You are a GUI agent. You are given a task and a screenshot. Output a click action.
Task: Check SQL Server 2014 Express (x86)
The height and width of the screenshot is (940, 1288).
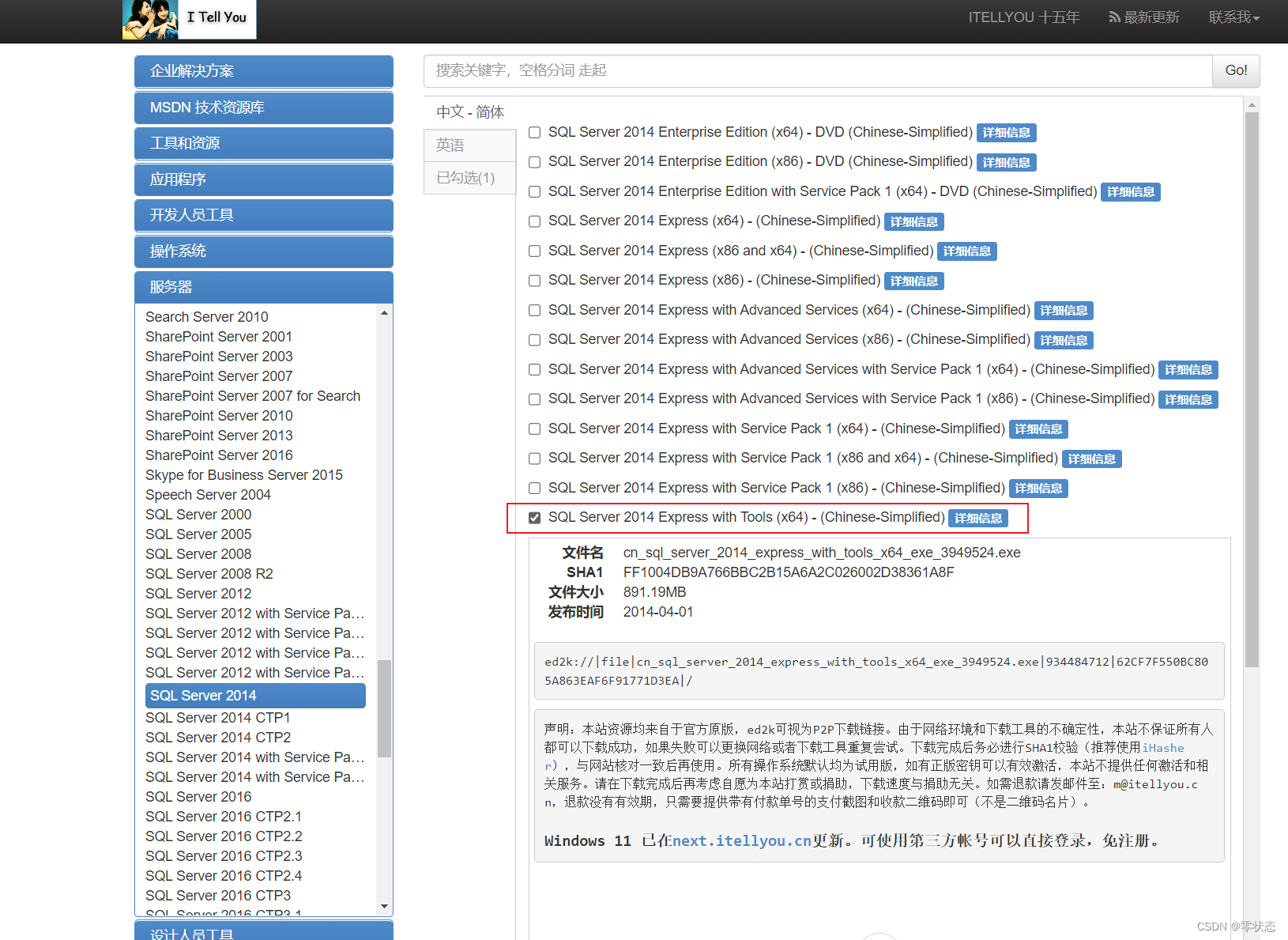click(535, 281)
